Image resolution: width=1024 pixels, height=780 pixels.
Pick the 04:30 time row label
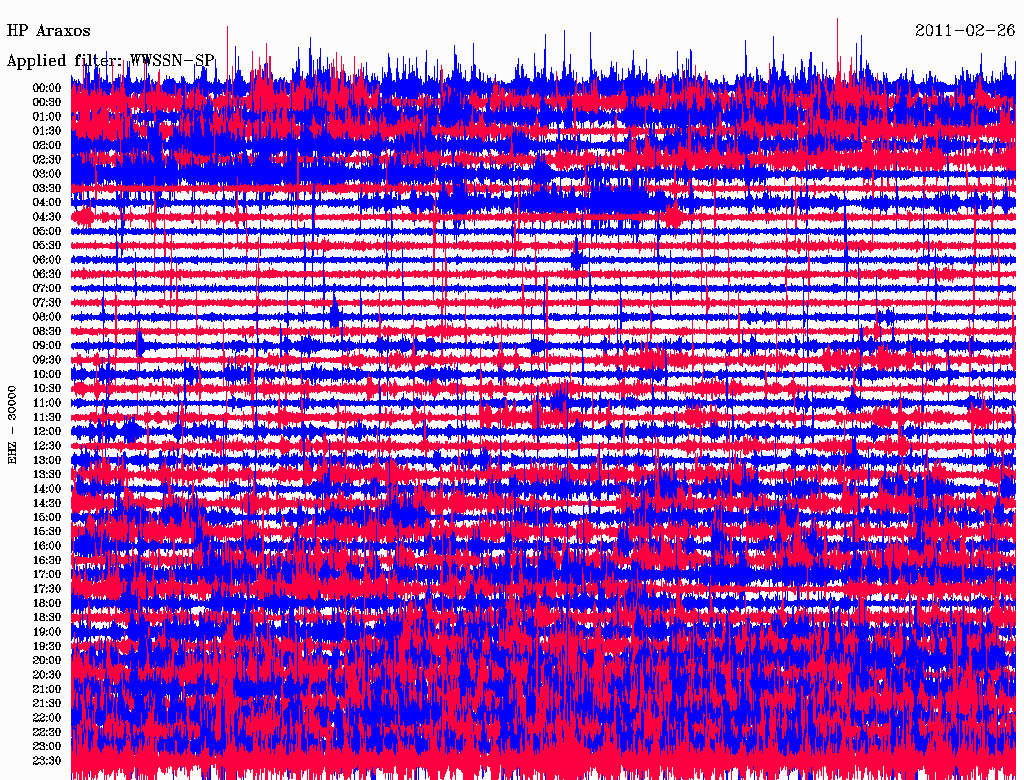coord(46,216)
